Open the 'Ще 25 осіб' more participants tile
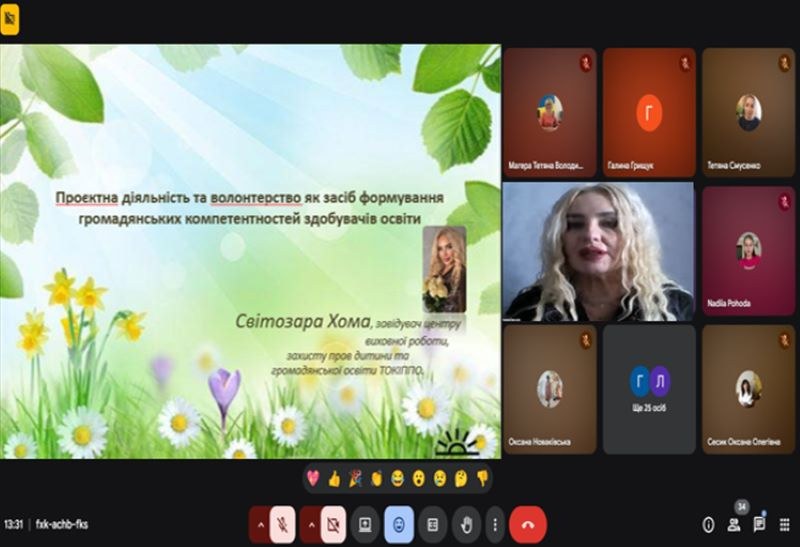The height and width of the screenshot is (547, 800). point(649,388)
